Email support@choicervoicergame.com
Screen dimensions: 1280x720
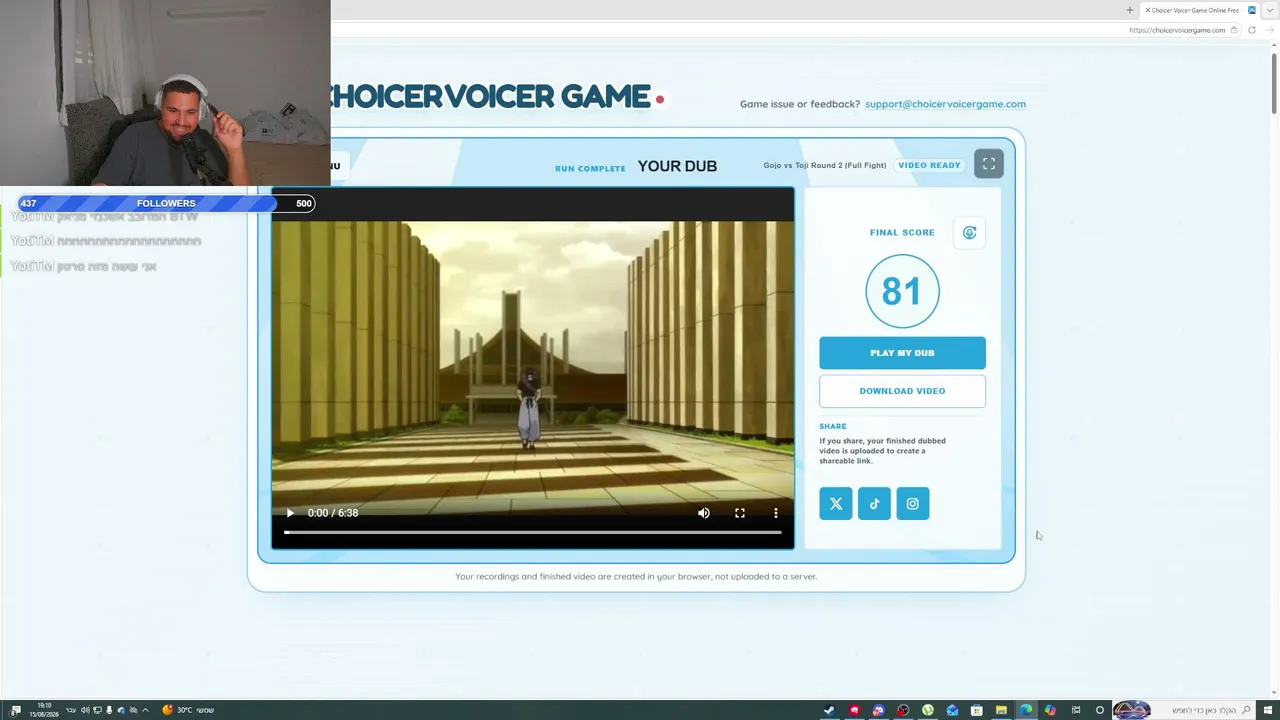pos(945,104)
